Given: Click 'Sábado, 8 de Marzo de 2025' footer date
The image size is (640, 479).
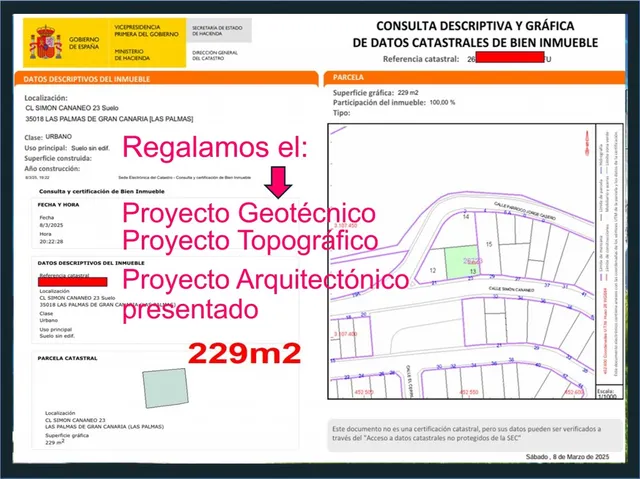Looking at the screenshot, I should 567,457.
